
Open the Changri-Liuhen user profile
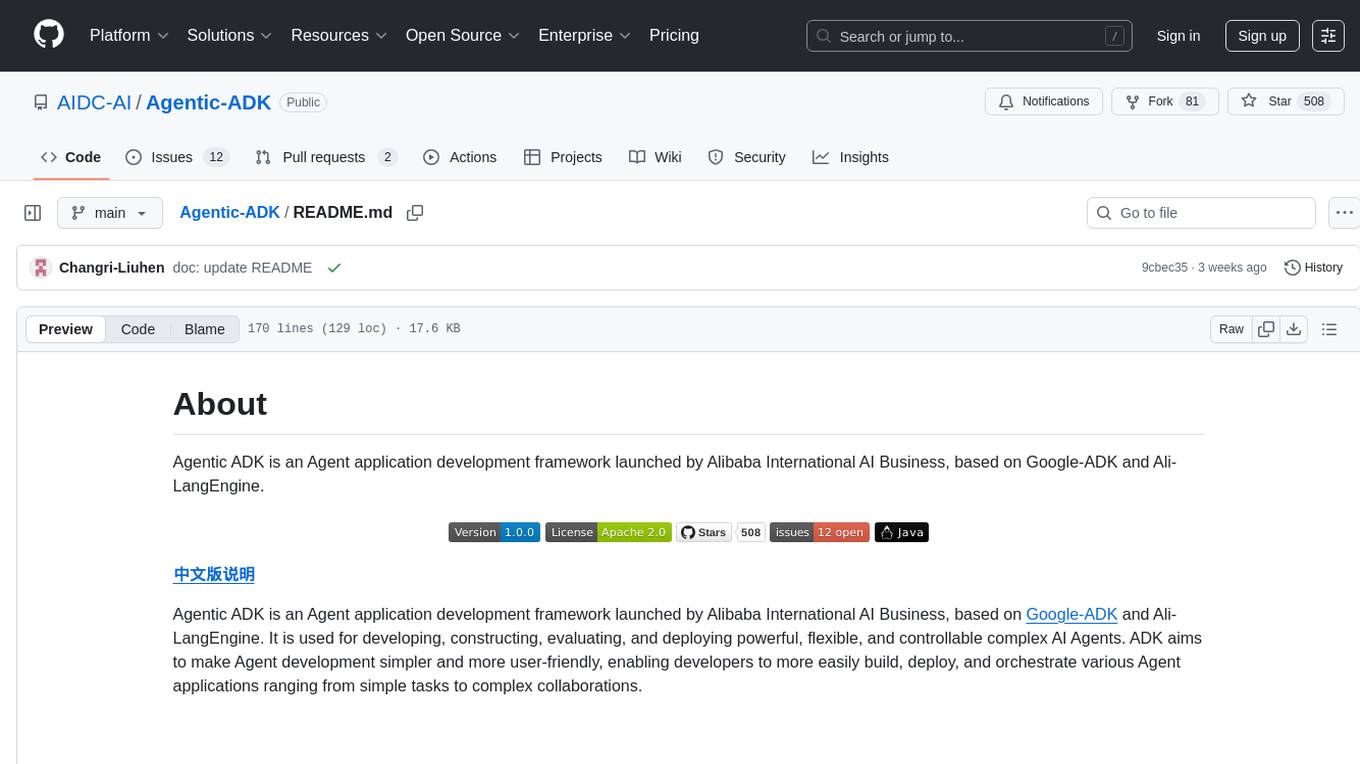click(111, 268)
